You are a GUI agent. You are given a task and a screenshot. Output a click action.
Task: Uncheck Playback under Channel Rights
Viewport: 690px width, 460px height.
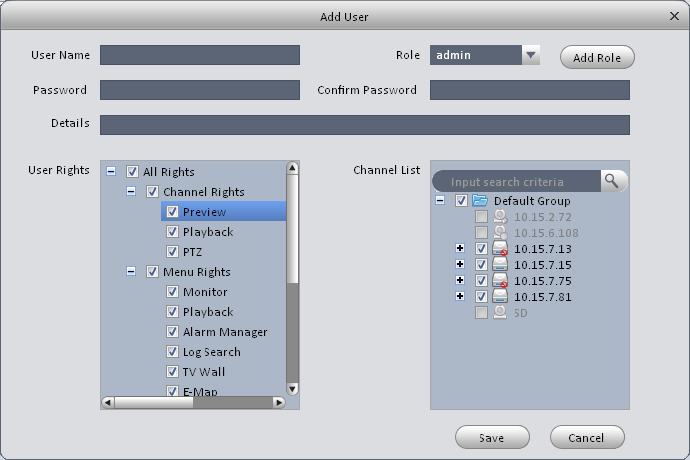coord(172,232)
